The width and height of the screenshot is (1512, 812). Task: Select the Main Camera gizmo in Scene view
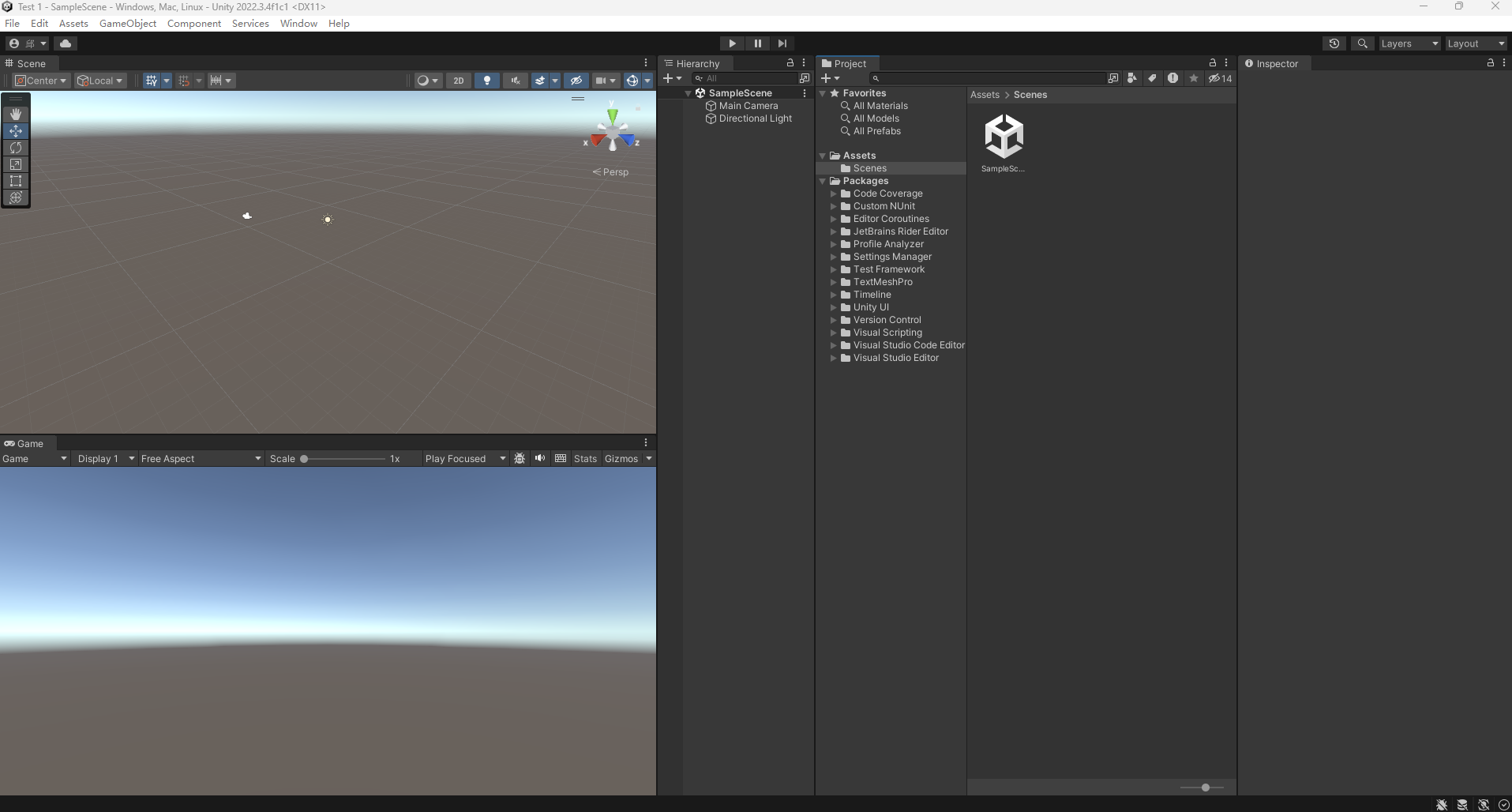247,216
